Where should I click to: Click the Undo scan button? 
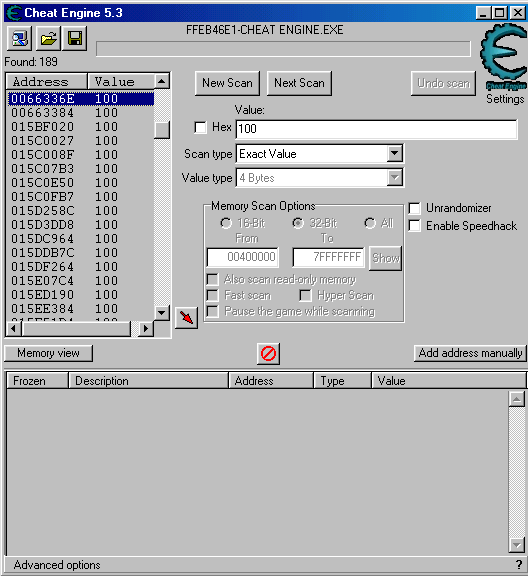point(443,83)
